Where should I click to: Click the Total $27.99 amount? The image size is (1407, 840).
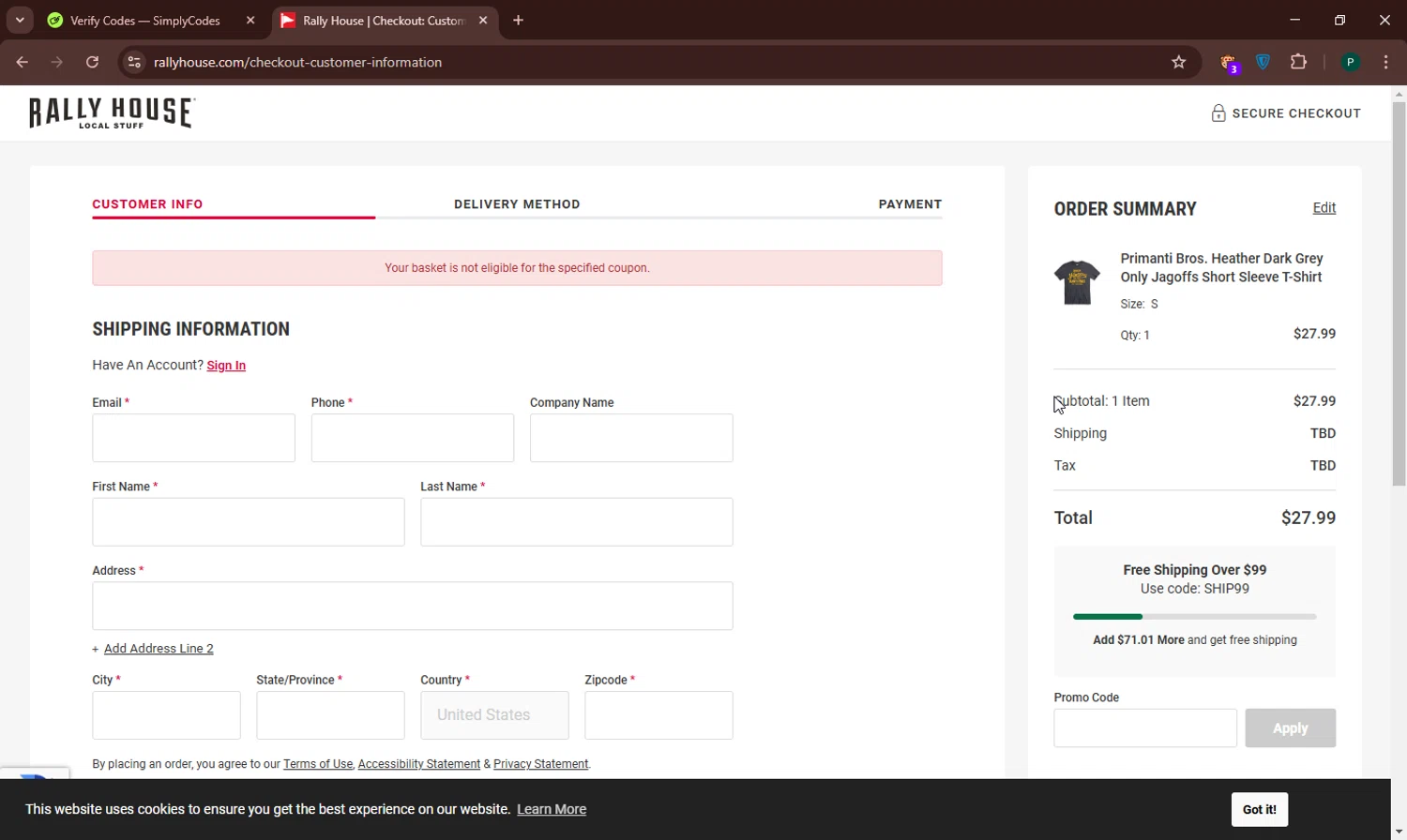click(1309, 517)
